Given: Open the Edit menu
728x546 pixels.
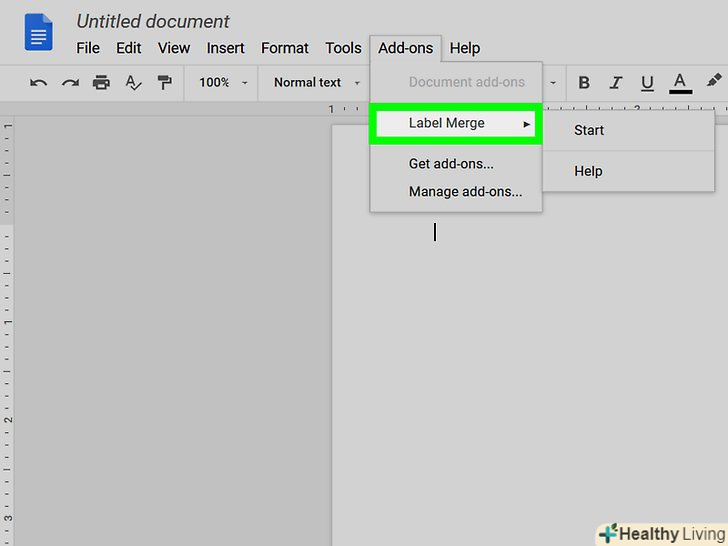Looking at the screenshot, I should pyautogui.click(x=129, y=48).
